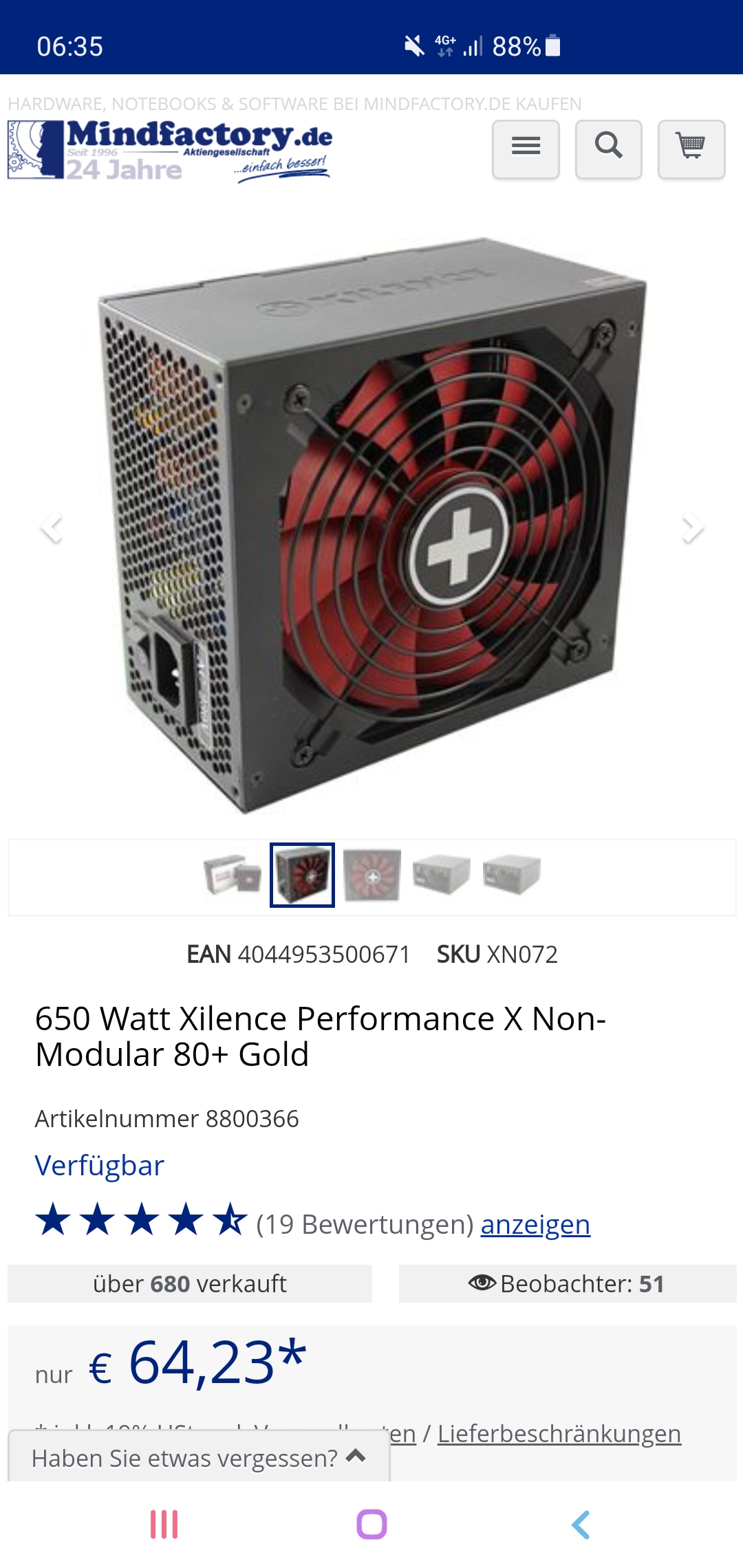Tap Android home button
Viewport: 743px width, 1568px height.
coord(371,1524)
